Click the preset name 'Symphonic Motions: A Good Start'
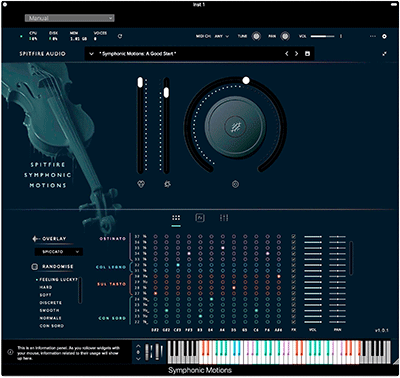 click(x=138, y=54)
